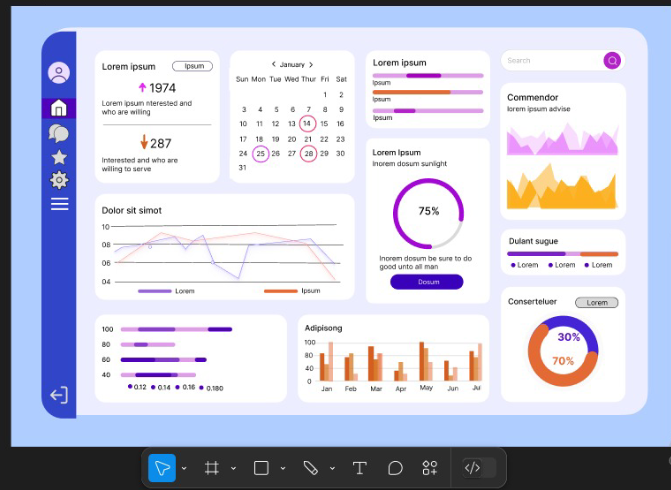The image size is (671, 490).
Task: Click the home icon in dashboard sidebar
Action: (x=59, y=108)
